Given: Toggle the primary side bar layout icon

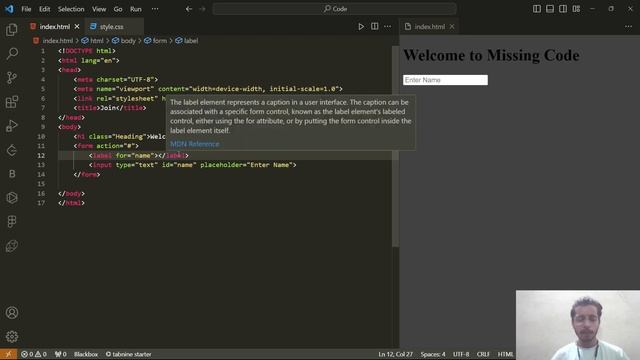Looking at the screenshot, I should point(537,9).
